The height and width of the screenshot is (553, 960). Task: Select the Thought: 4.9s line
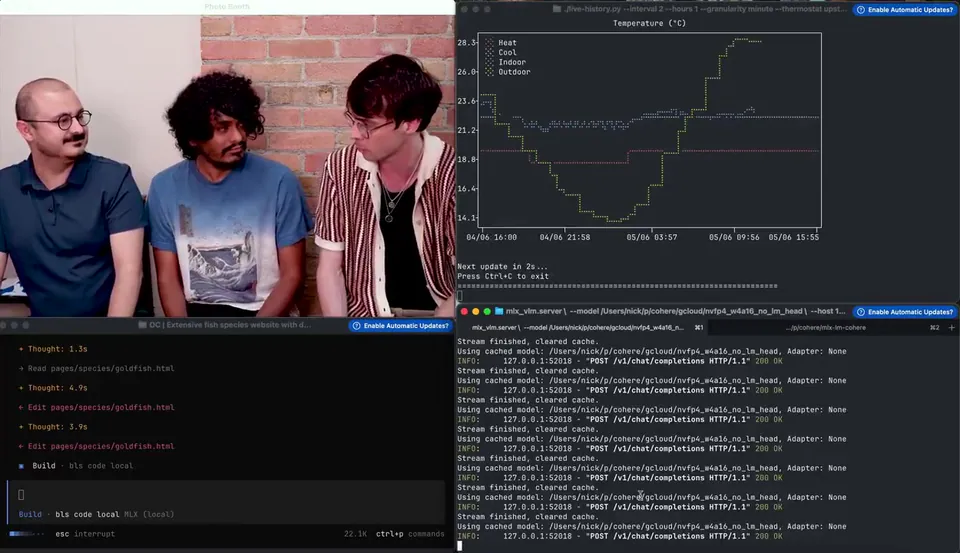[53, 388]
